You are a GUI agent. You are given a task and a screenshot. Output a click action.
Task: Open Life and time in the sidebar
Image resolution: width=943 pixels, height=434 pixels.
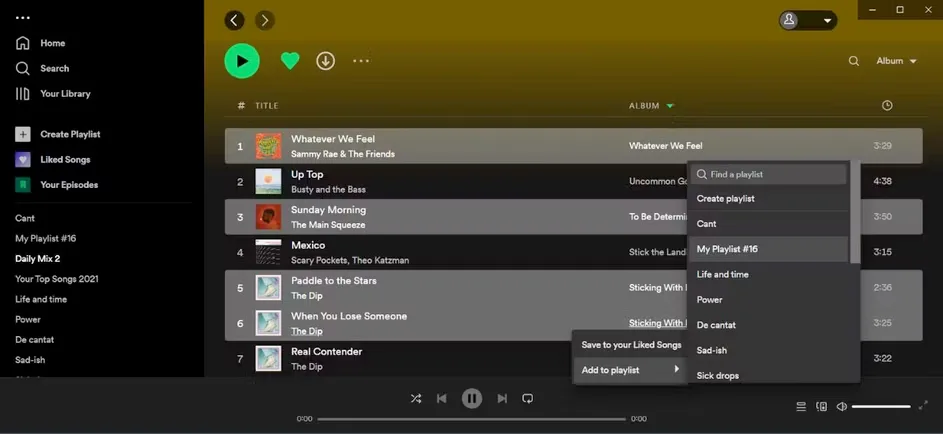41,299
